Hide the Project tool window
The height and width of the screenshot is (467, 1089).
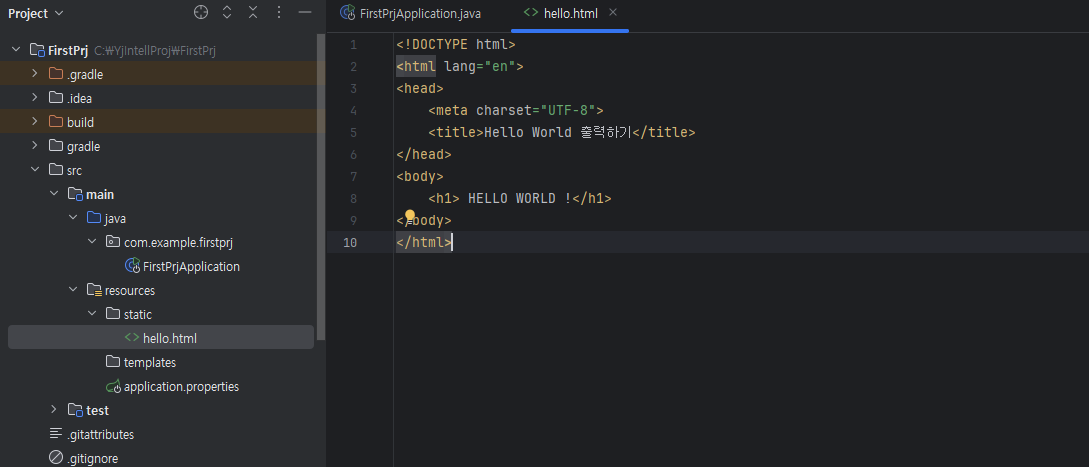click(305, 13)
